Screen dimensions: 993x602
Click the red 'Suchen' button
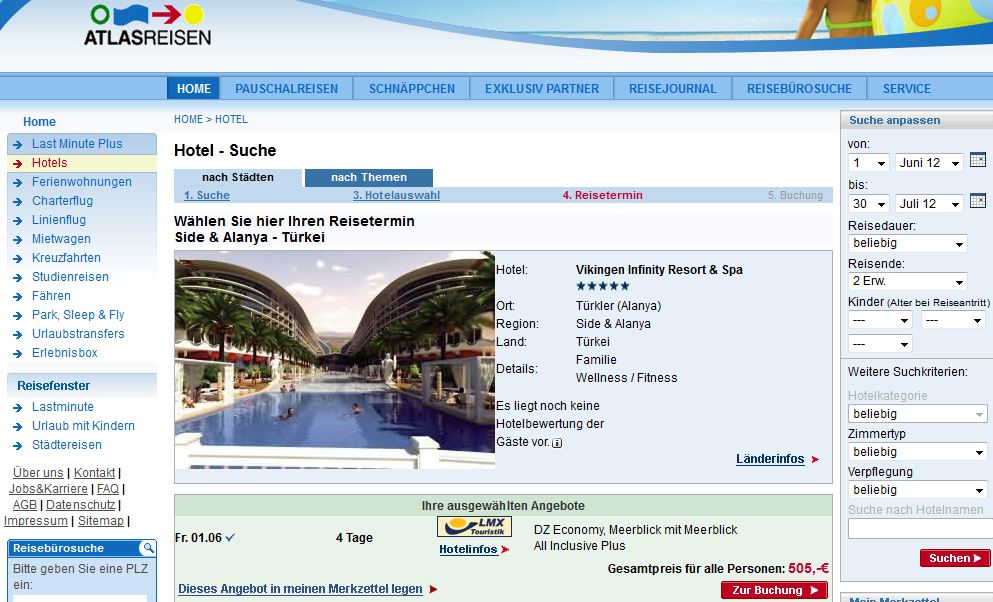coord(954,558)
